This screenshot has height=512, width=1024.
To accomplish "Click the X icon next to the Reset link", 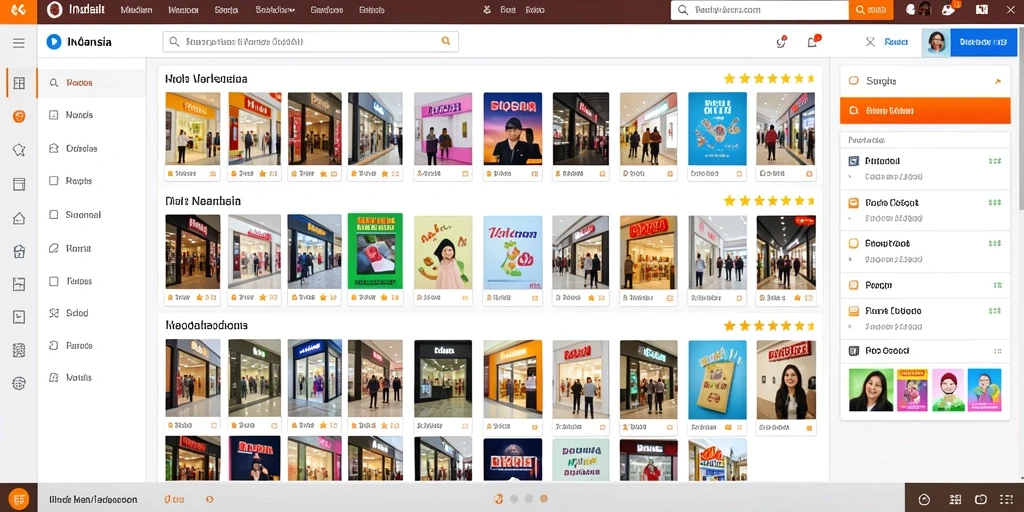I will coord(870,42).
